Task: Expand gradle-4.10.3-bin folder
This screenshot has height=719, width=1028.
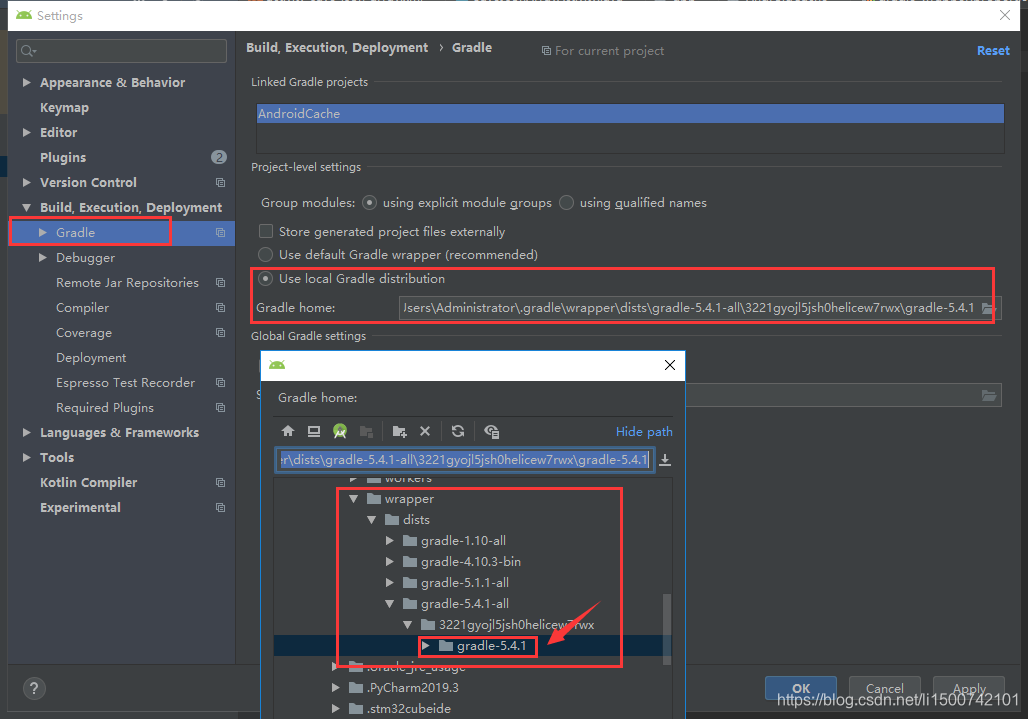Action: [x=389, y=562]
